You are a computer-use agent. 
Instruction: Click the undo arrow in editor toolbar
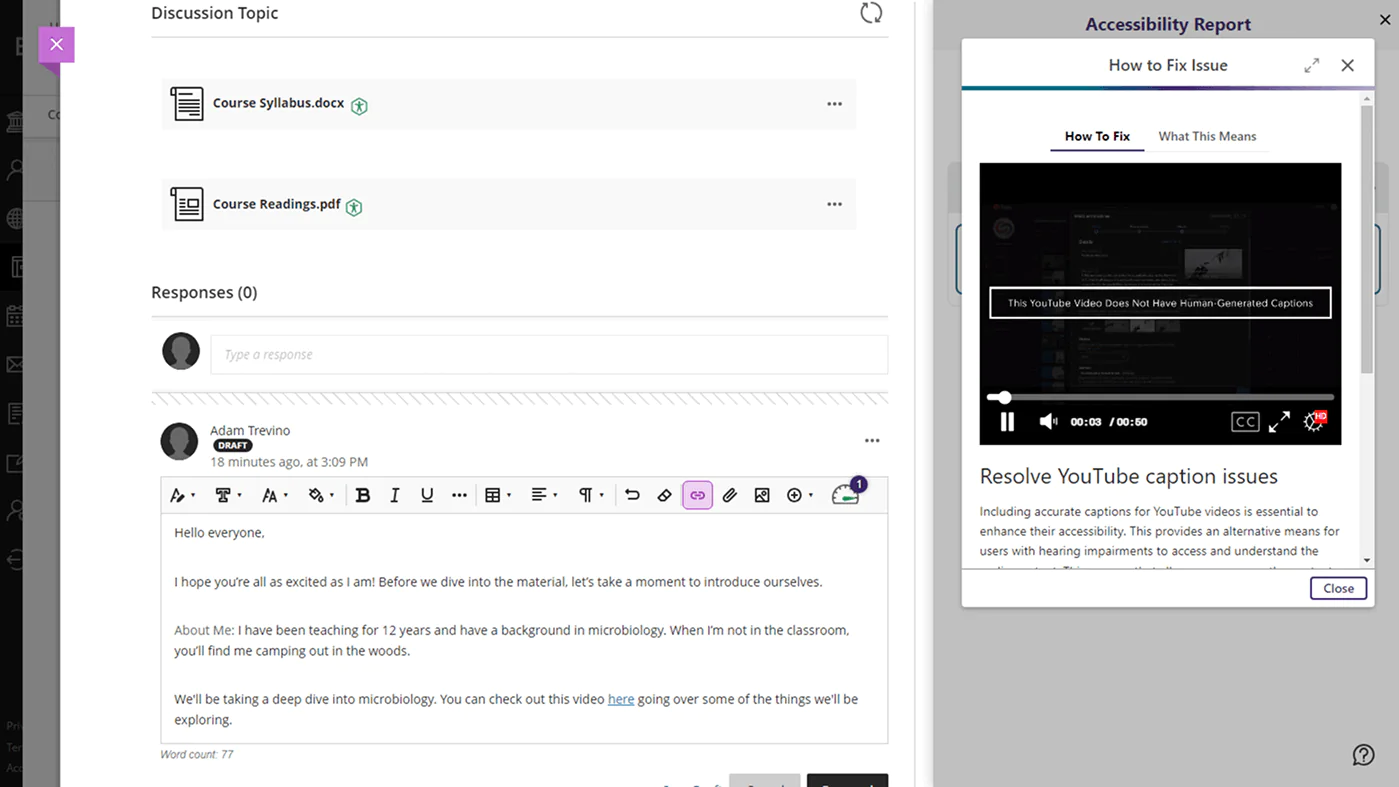click(x=632, y=495)
